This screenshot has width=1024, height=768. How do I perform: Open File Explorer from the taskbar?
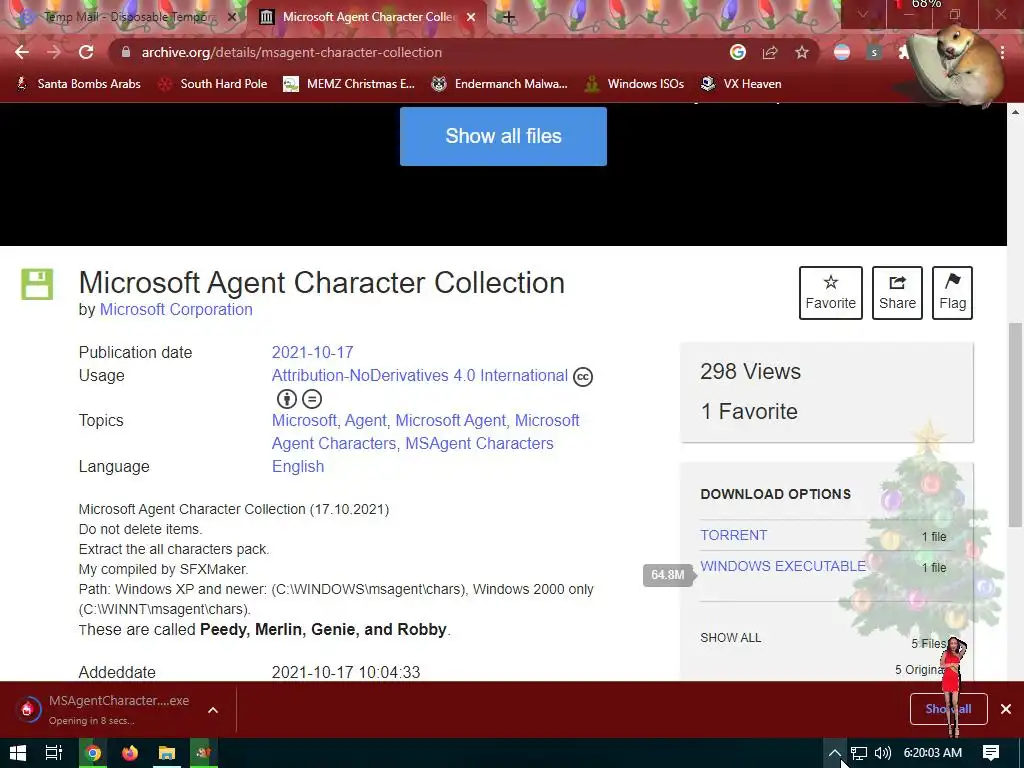click(x=167, y=753)
